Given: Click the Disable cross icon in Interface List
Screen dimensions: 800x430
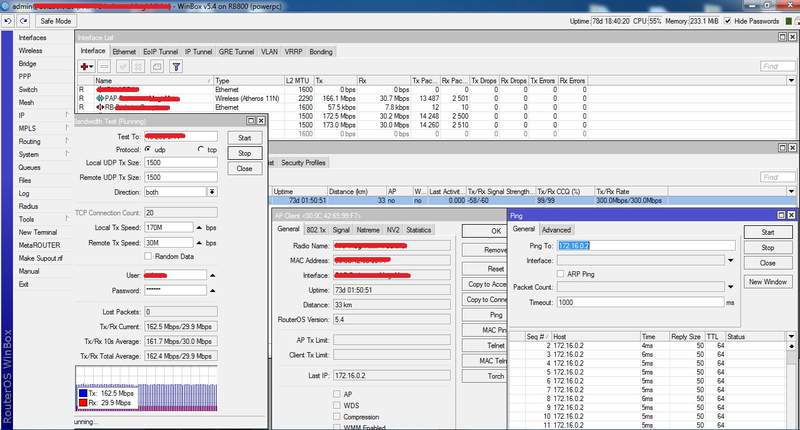Looking at the screenshot, I should (x=138, y=66).
